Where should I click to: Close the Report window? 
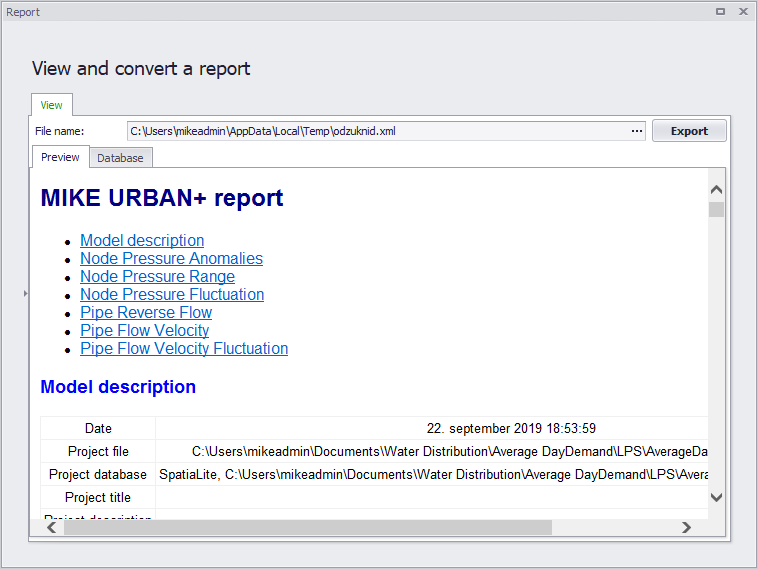coord(743,12)
